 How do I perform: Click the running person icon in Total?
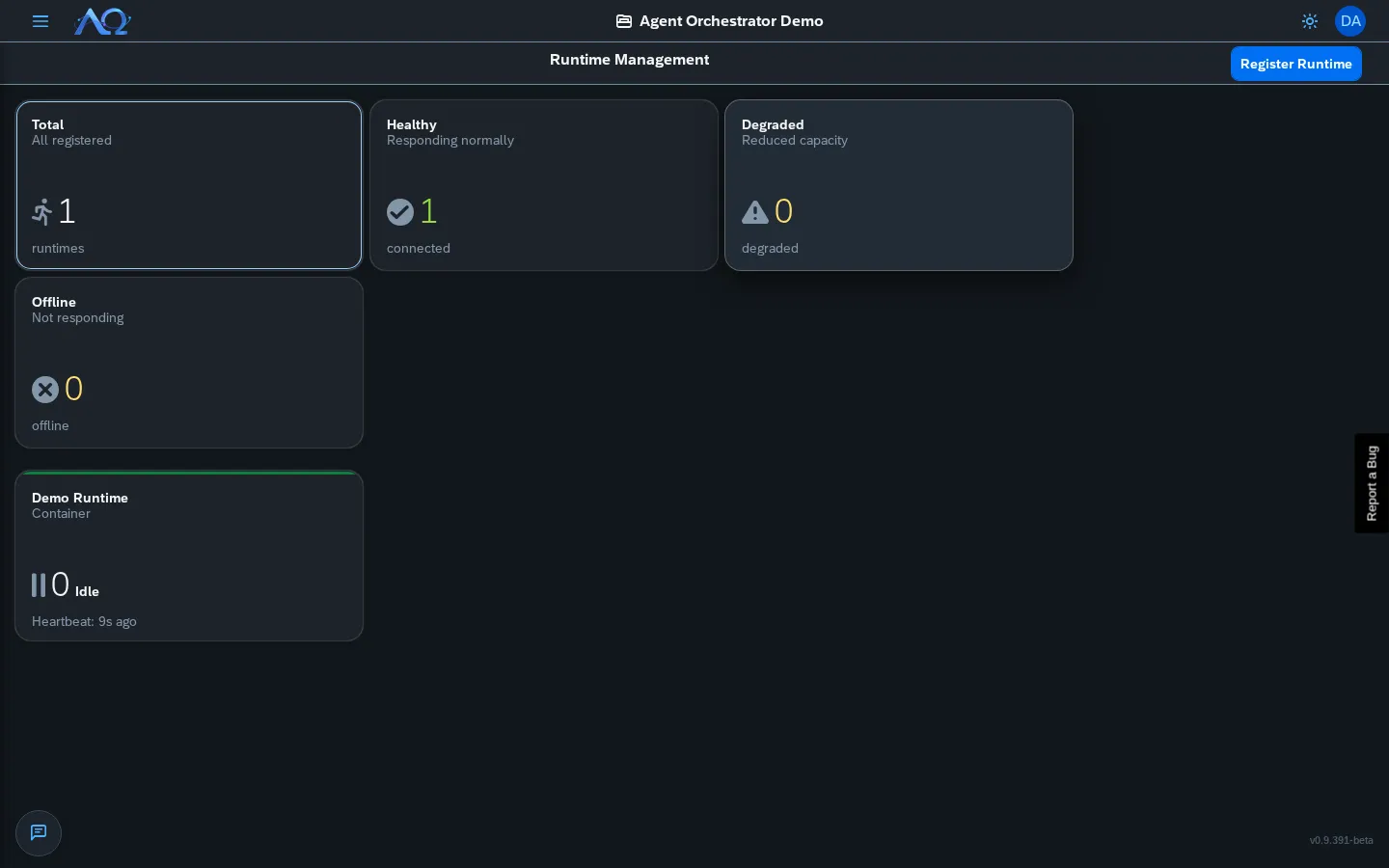[42, 211]
